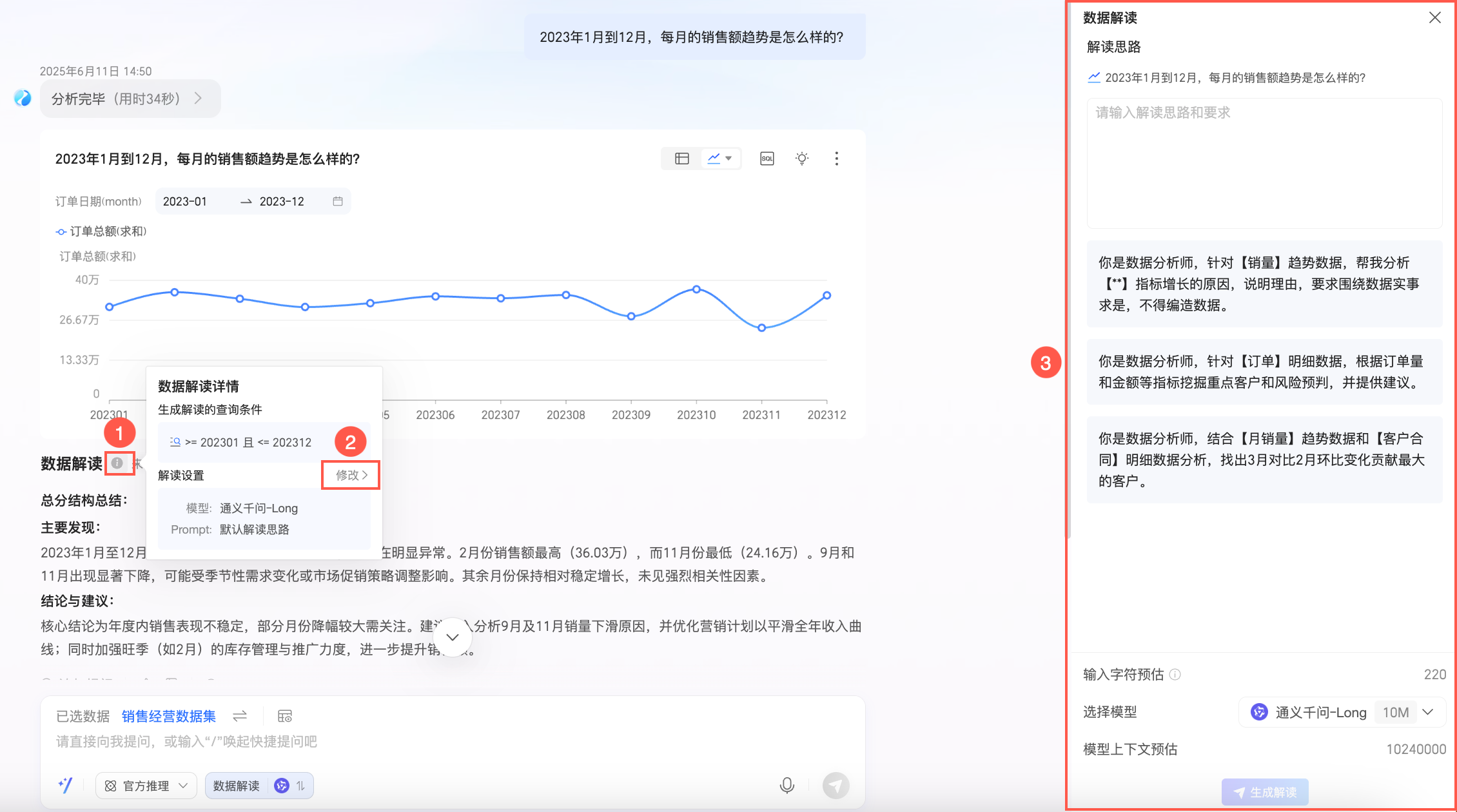Screen dimensions: 1457x812
Task: Expand the 官方推理 dropdown
Action: click(146, 786)
